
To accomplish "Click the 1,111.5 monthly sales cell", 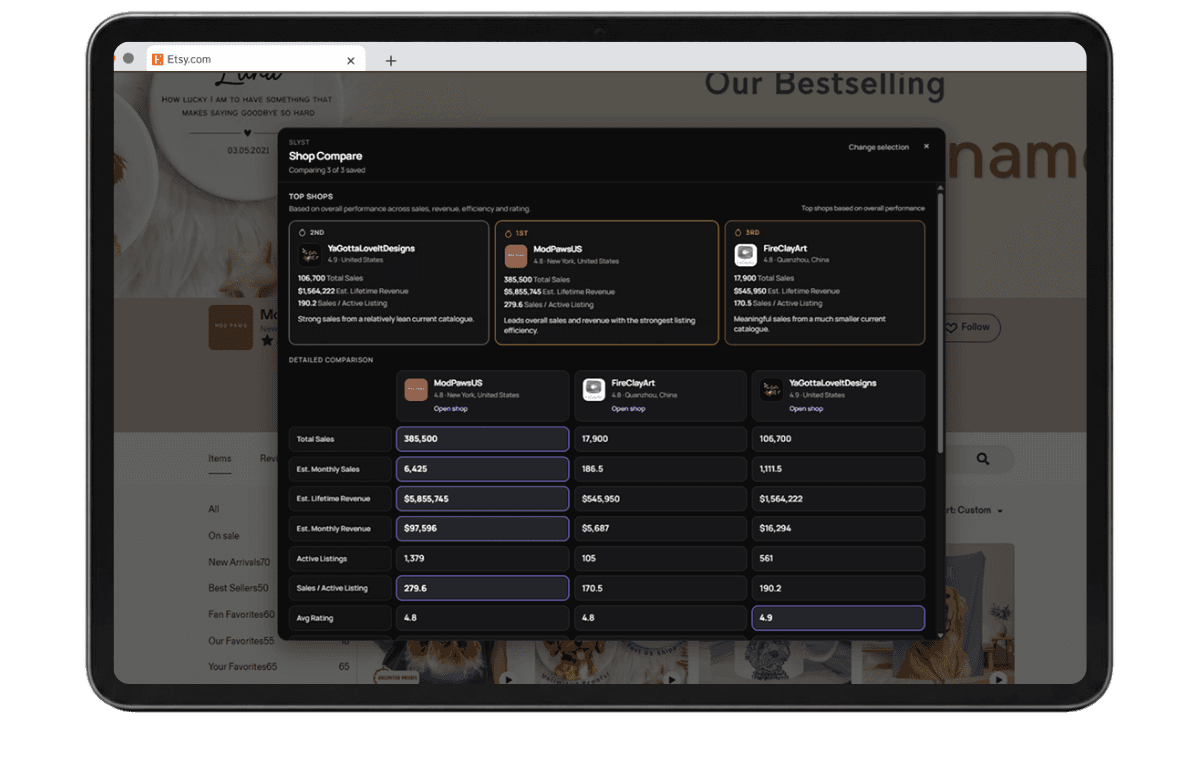I will (x=838, y=469).
